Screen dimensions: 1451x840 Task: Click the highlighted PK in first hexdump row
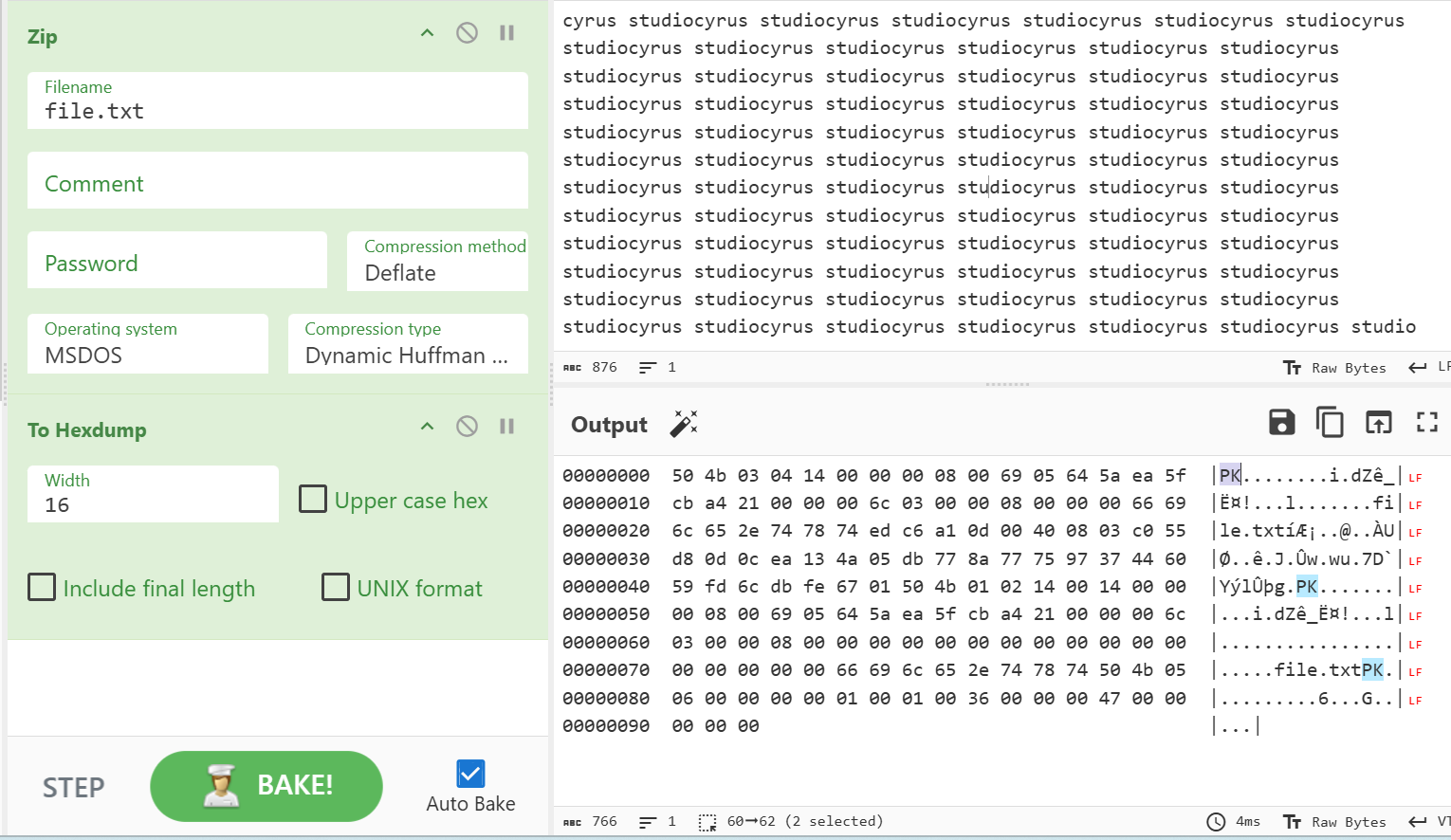[x=1230, y=475]
